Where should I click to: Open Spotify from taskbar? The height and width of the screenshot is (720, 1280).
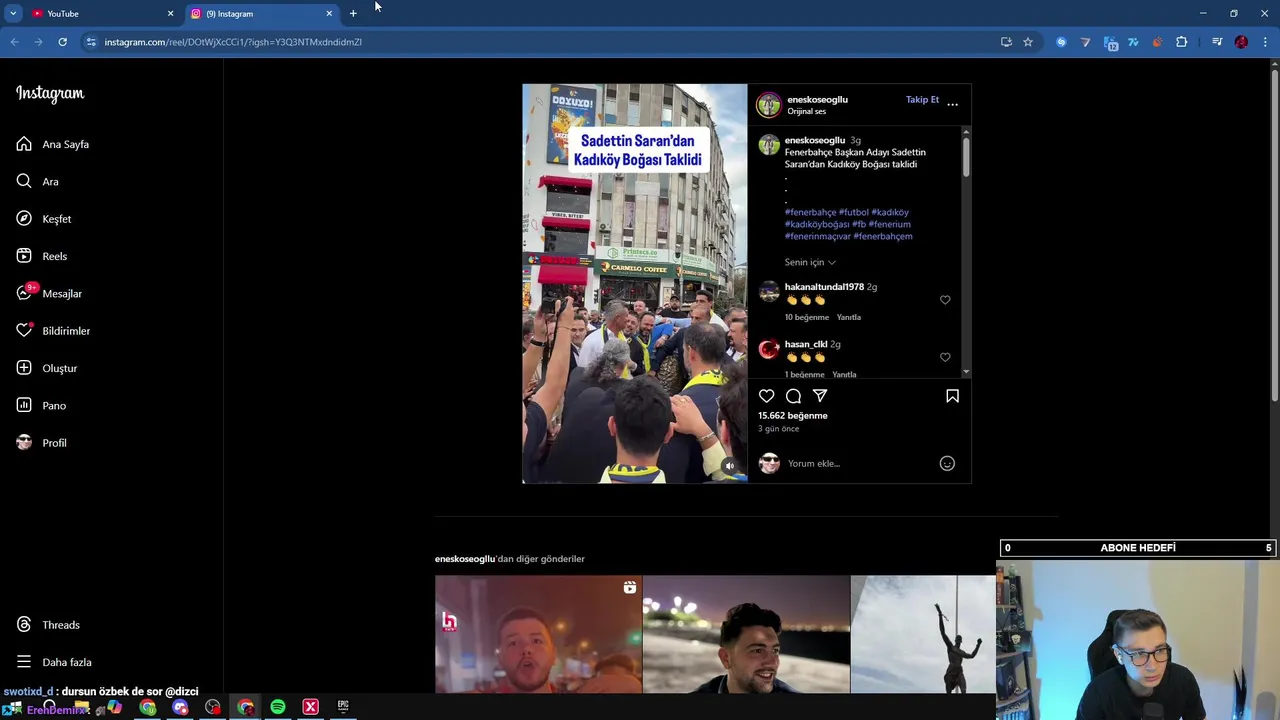click(278, 707)
